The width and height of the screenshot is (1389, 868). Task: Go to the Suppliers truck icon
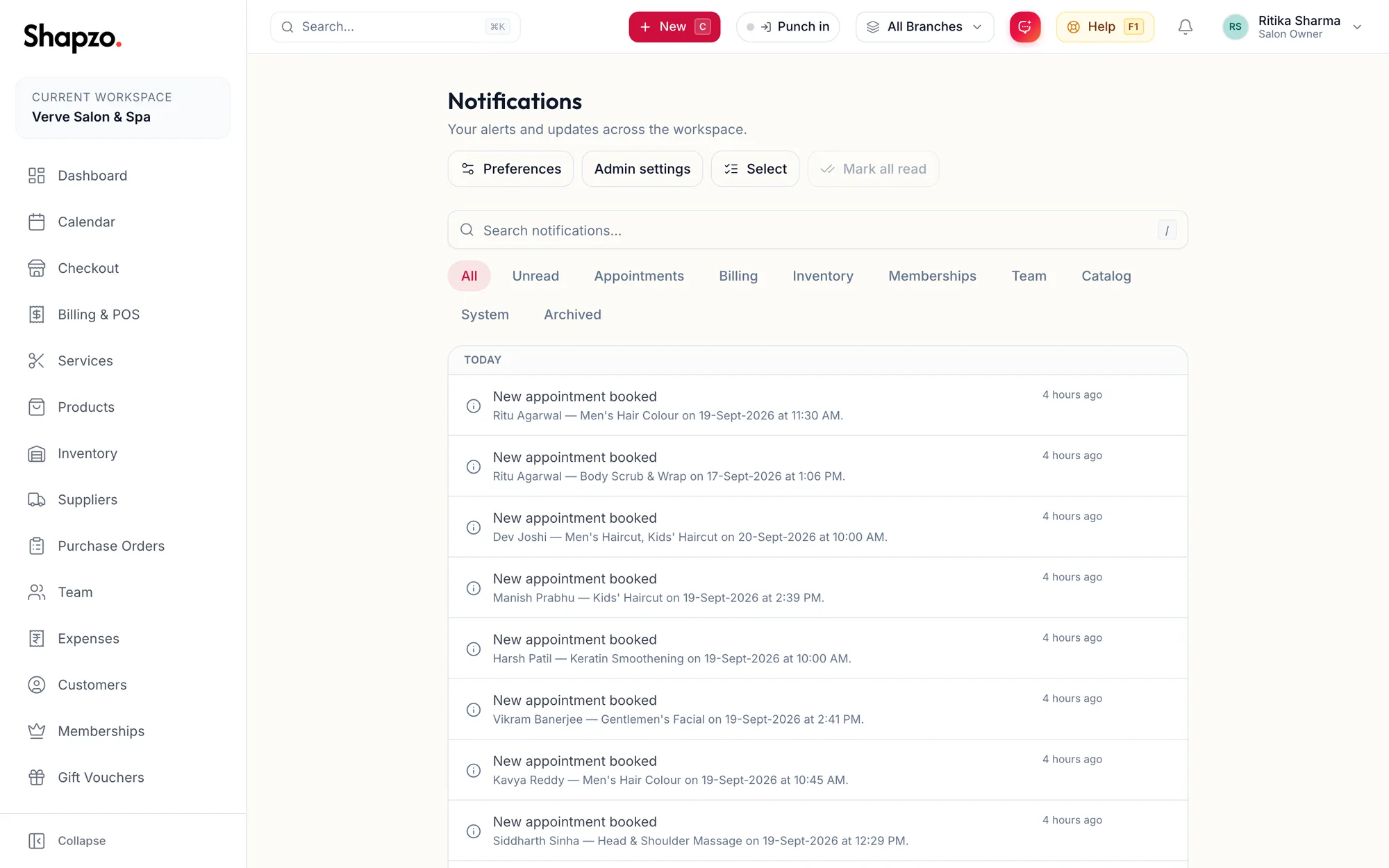(37, 500)
